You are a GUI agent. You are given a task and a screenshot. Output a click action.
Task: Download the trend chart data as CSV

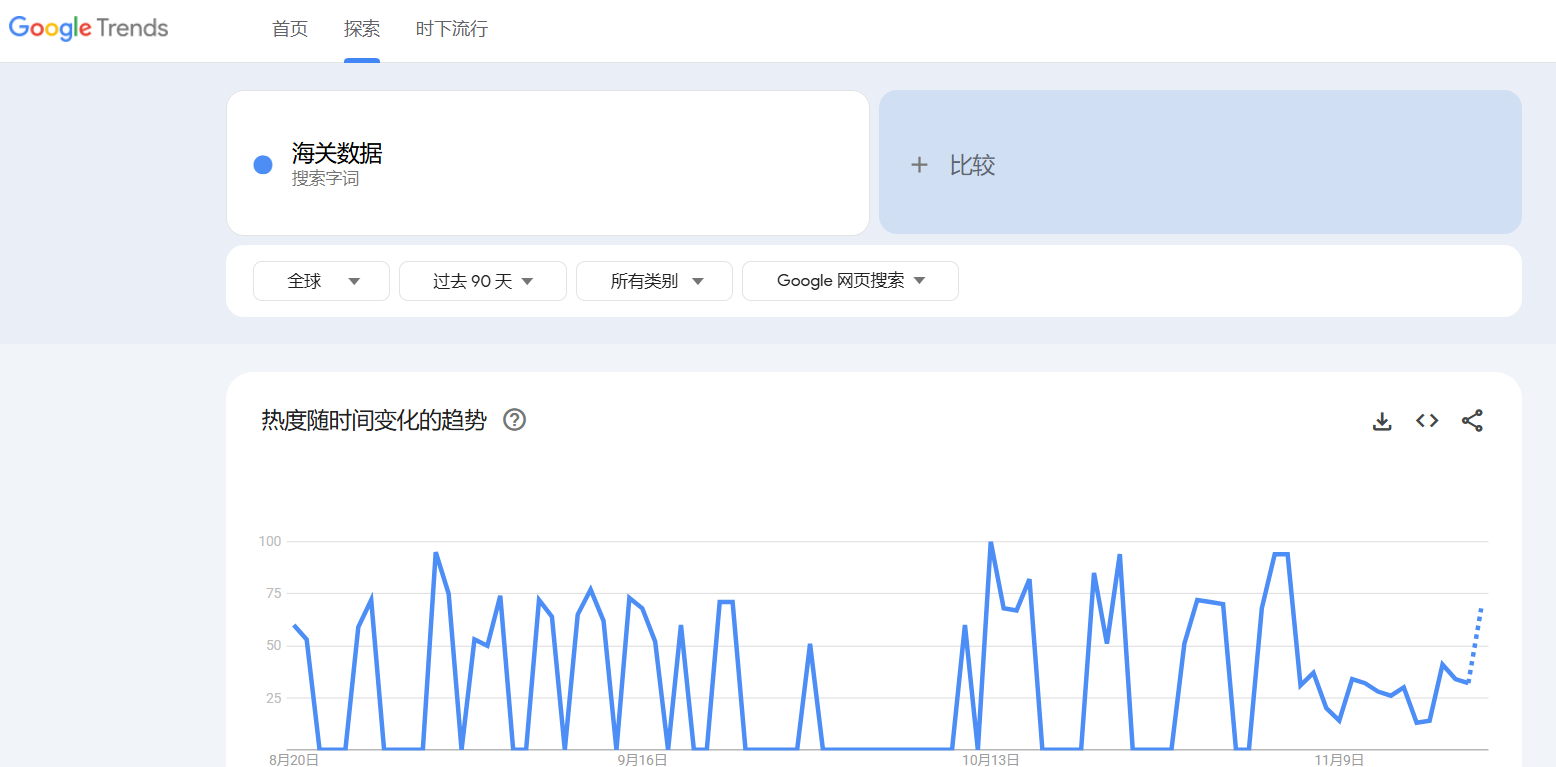(x=1382, y=421)
